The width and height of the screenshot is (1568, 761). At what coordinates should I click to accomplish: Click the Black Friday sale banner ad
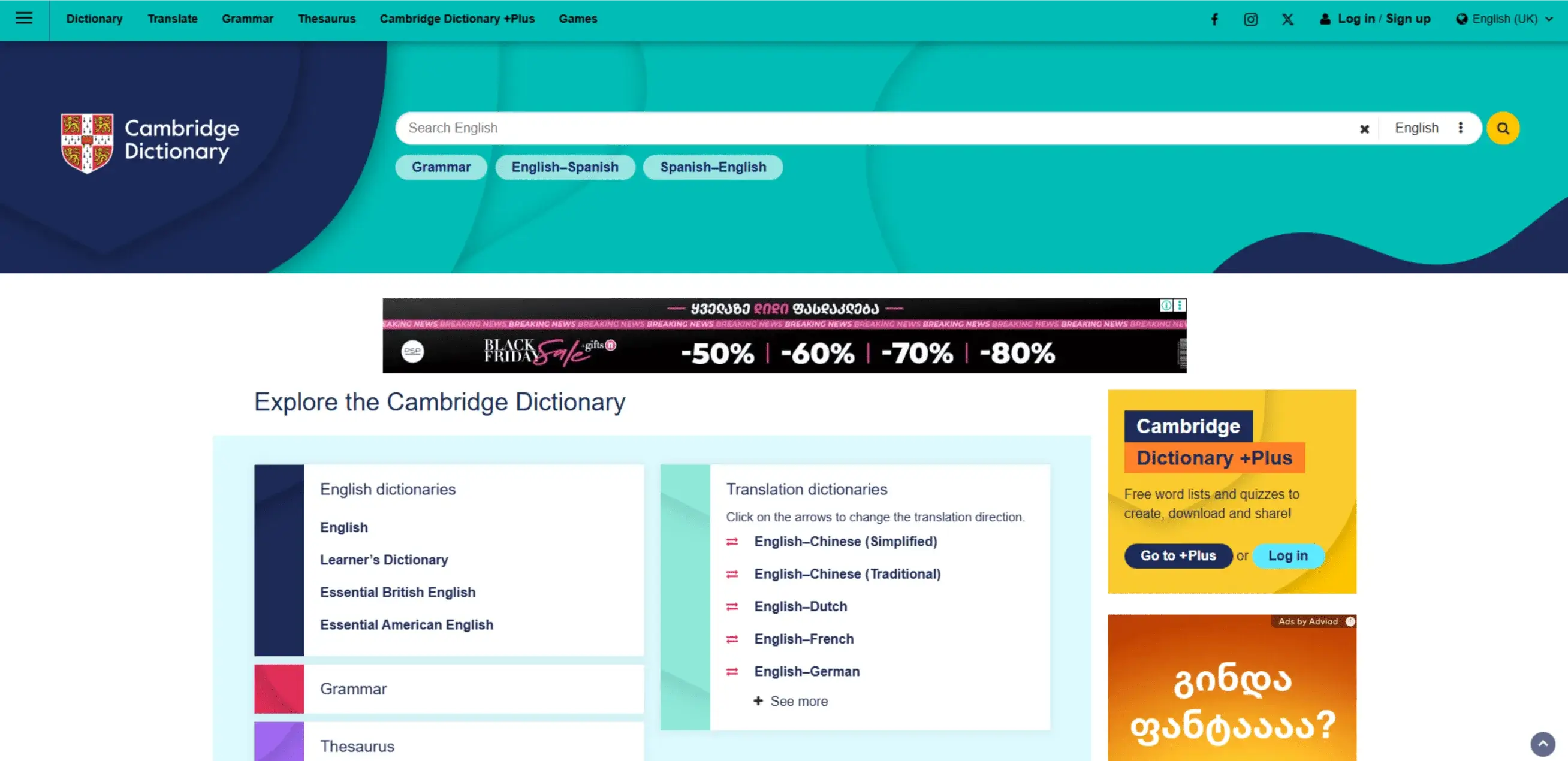pos(784,336)
